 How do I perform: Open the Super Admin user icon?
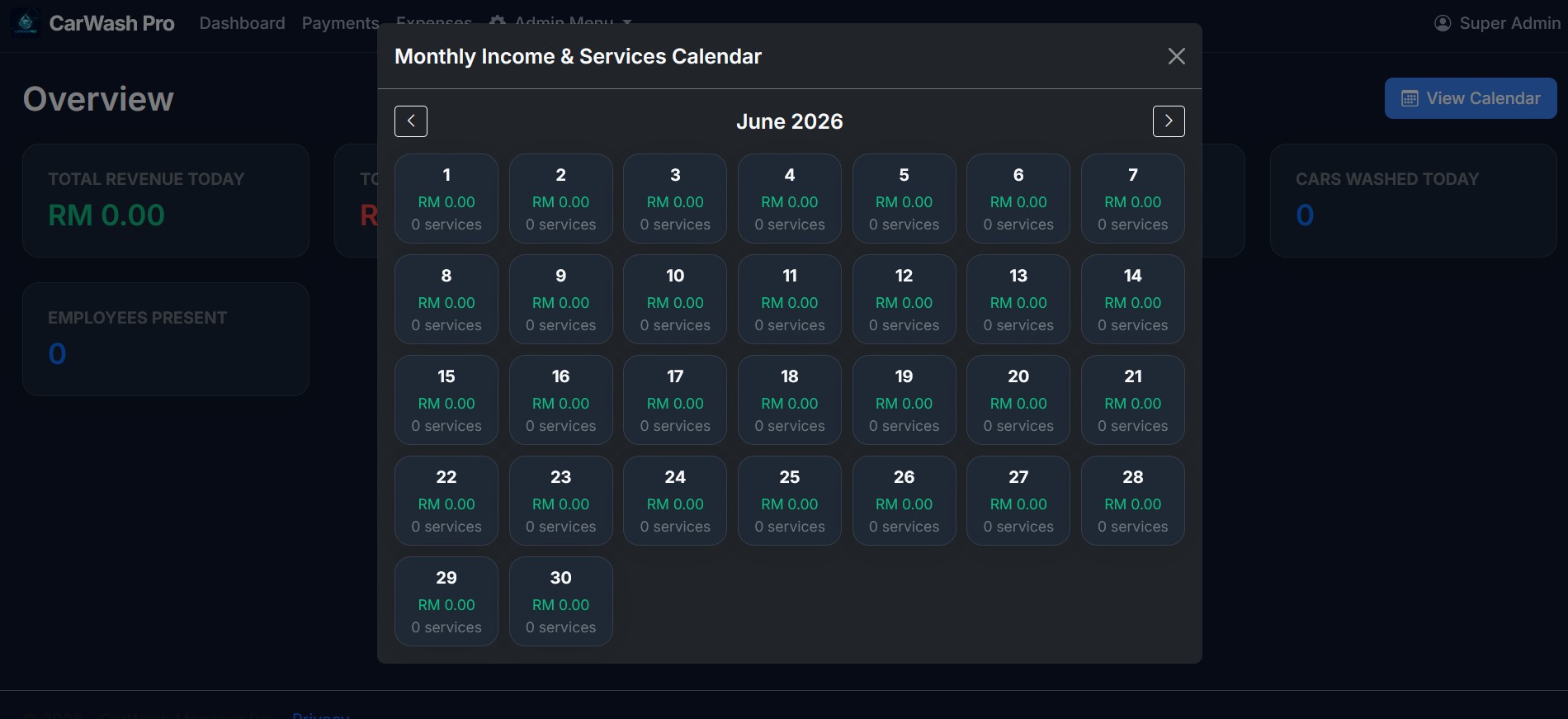(1443, 23)
